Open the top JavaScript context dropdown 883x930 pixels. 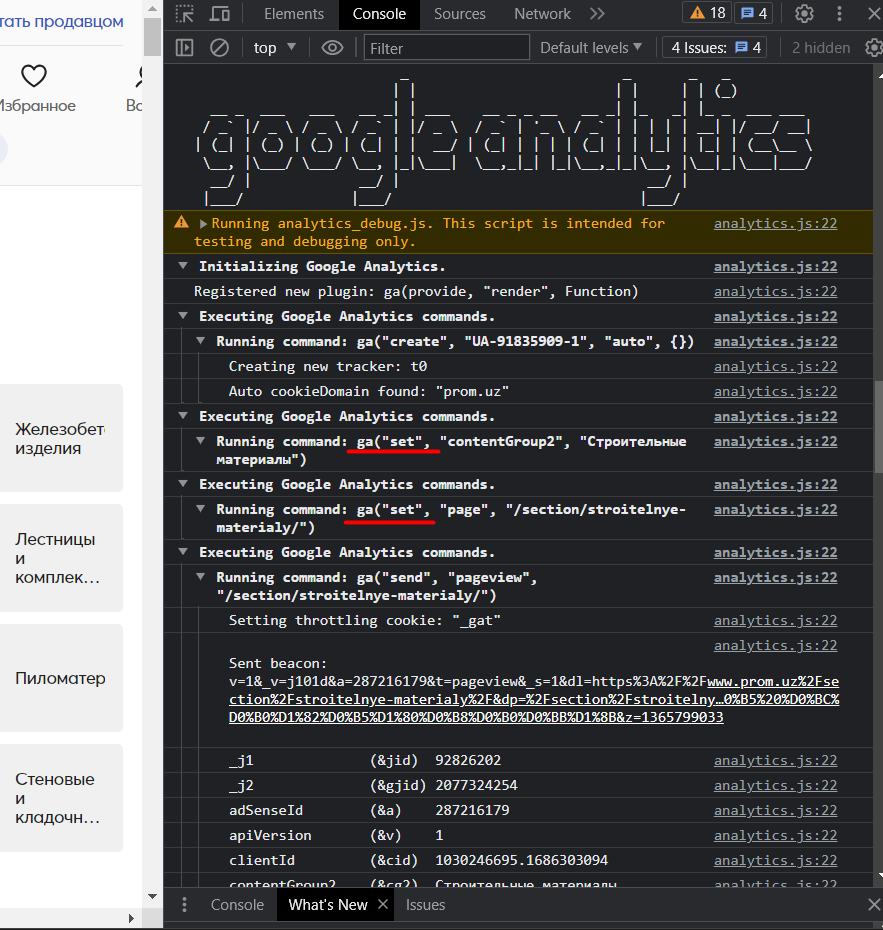click(x=275, y=47)
